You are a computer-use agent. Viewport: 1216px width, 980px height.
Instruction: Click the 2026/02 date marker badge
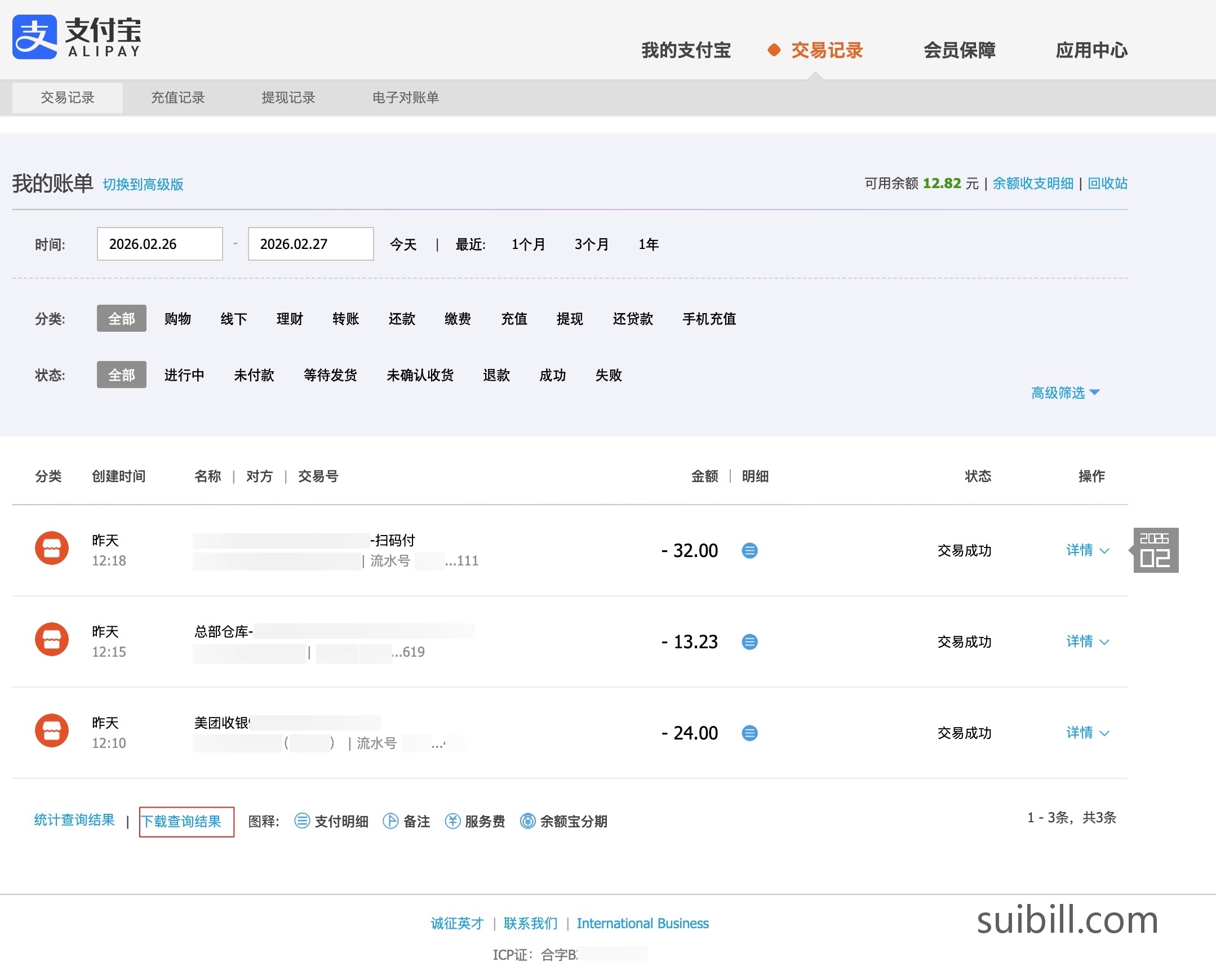(x=1156, y=550)
